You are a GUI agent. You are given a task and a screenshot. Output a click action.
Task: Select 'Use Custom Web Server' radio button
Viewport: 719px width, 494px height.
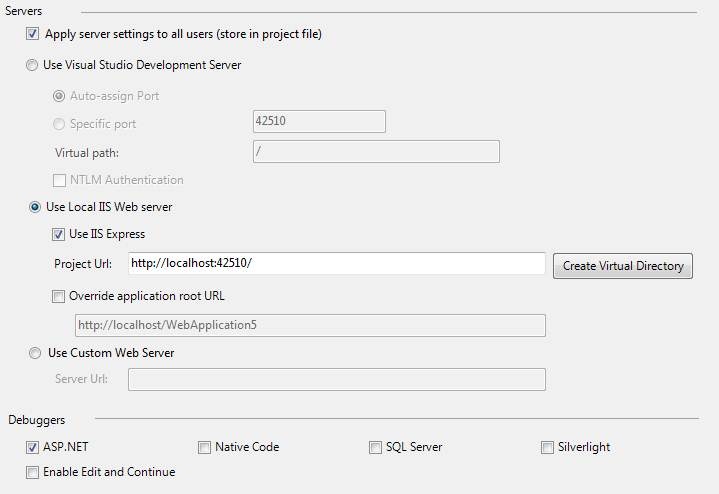click(35, 353)
